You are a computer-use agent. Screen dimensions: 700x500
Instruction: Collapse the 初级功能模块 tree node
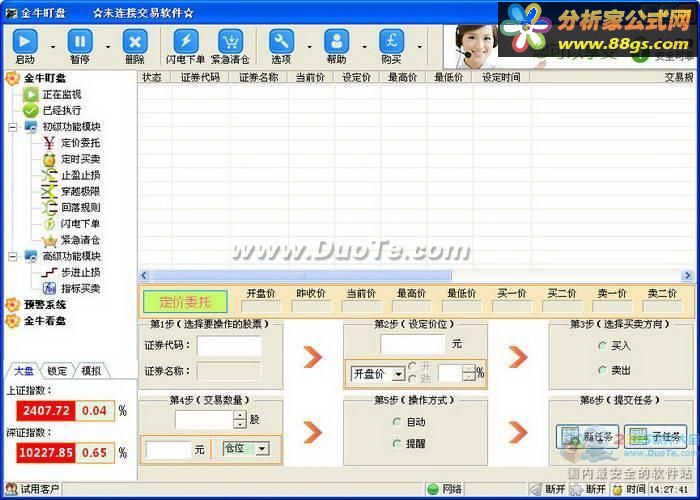click(13, 127)
